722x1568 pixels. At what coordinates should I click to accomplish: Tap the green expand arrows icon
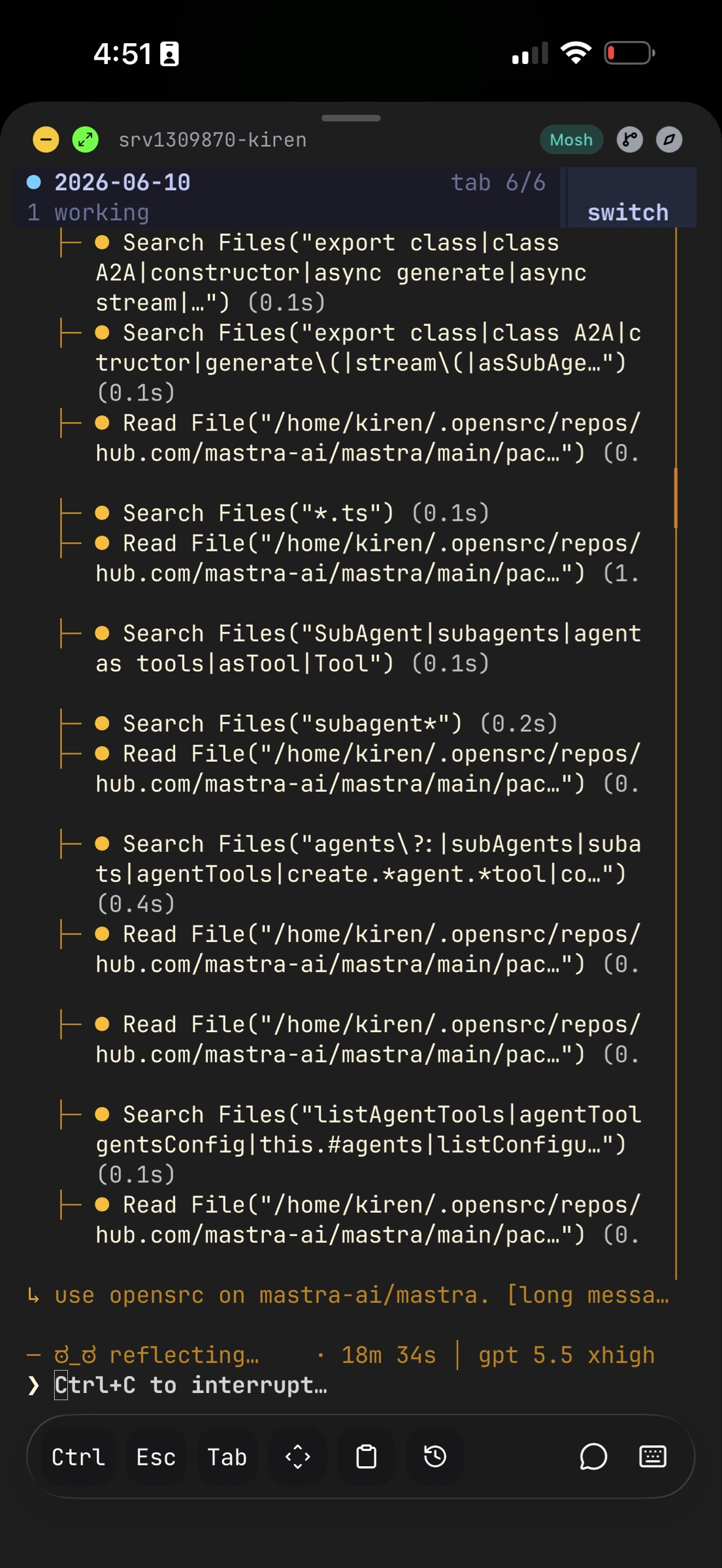coord(86,140)
